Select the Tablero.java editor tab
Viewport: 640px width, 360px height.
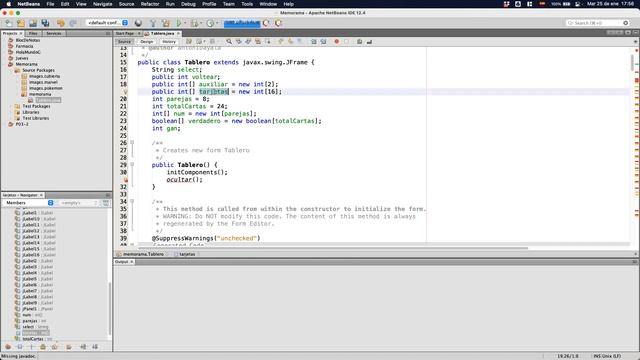pyautogui.click(x=162, y=33)
